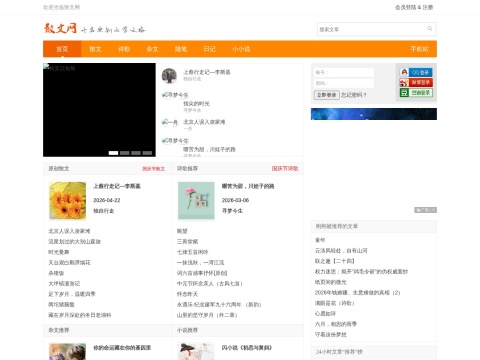Open the red 国庆节诗歌 link
Viewport: 480px width, 360px height.
coord(285,169)
